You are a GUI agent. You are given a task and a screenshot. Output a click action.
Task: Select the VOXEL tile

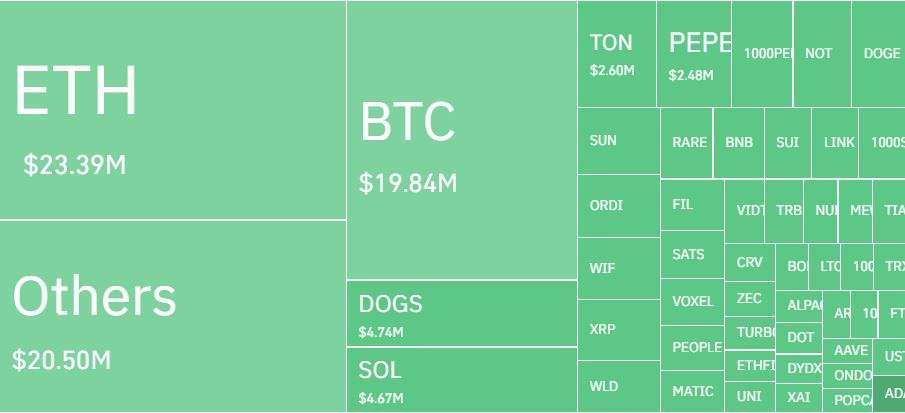pyautogui.click(x=692, y=301)
